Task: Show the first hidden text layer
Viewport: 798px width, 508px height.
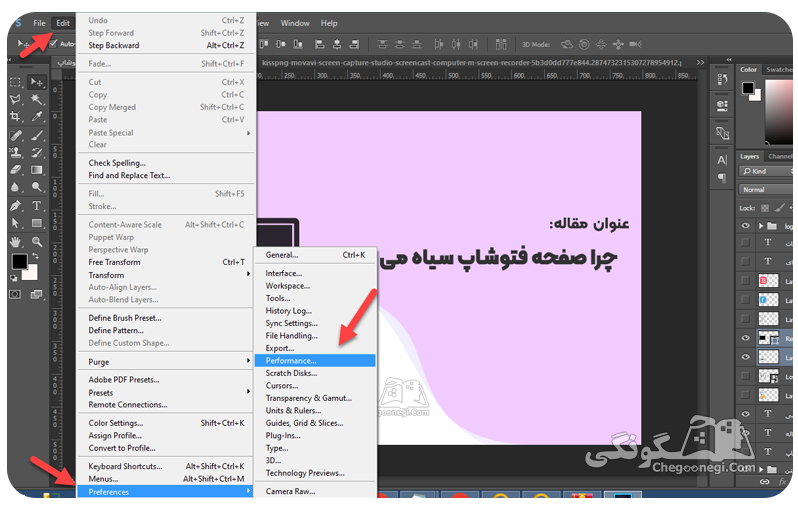Action: 746,242
